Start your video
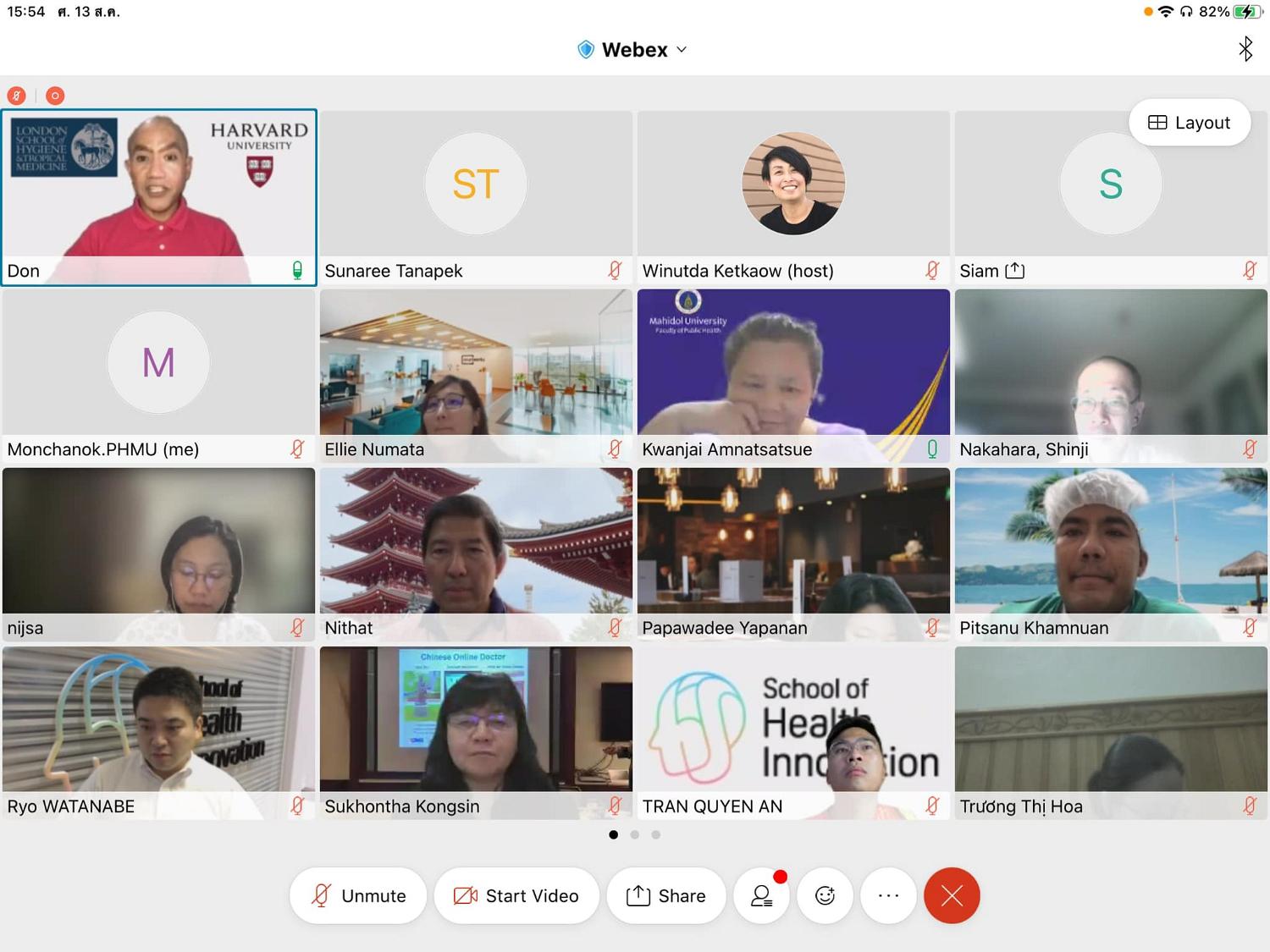Viewport: 1270px width, 952px height. click(516, 895)
